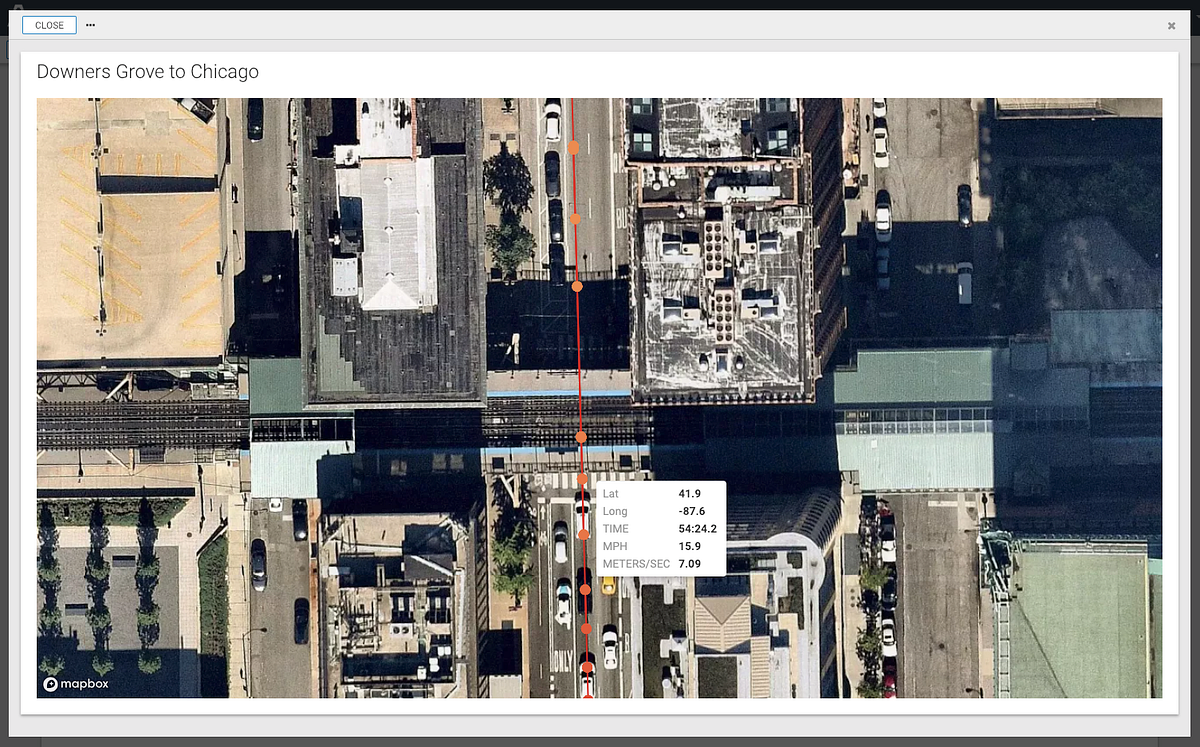Screen dimensions: 1200x747
Task: Click the yellow taxi on the map
Action: pos(607,584)
